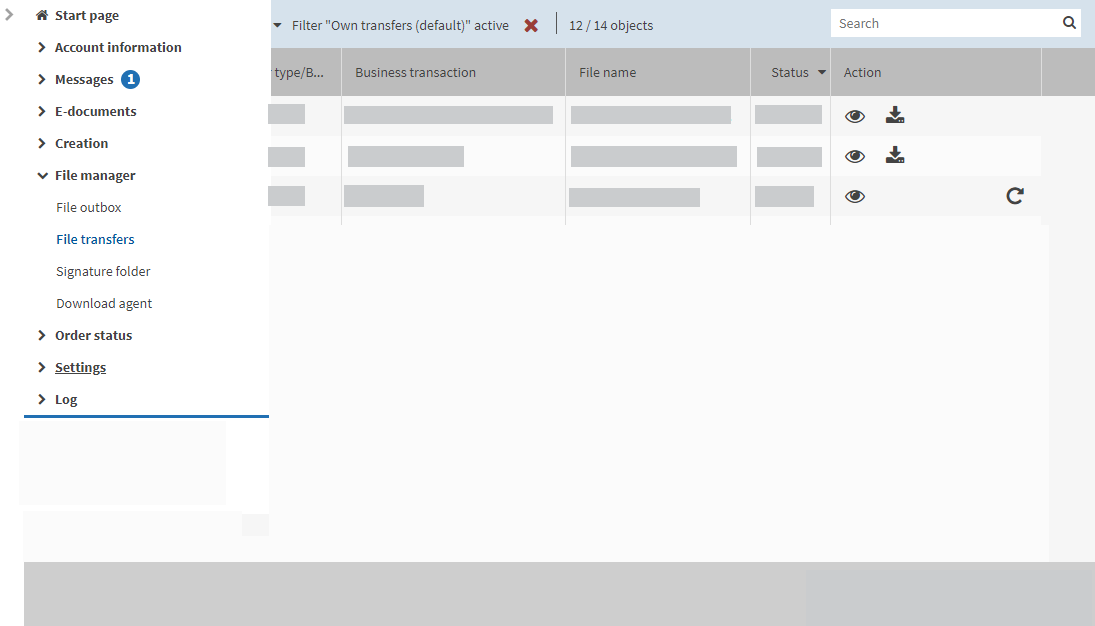The width and height of the screenshot is (1095, 626).
Task: Open the filter dropdown arrow
Action: [277, 25]
